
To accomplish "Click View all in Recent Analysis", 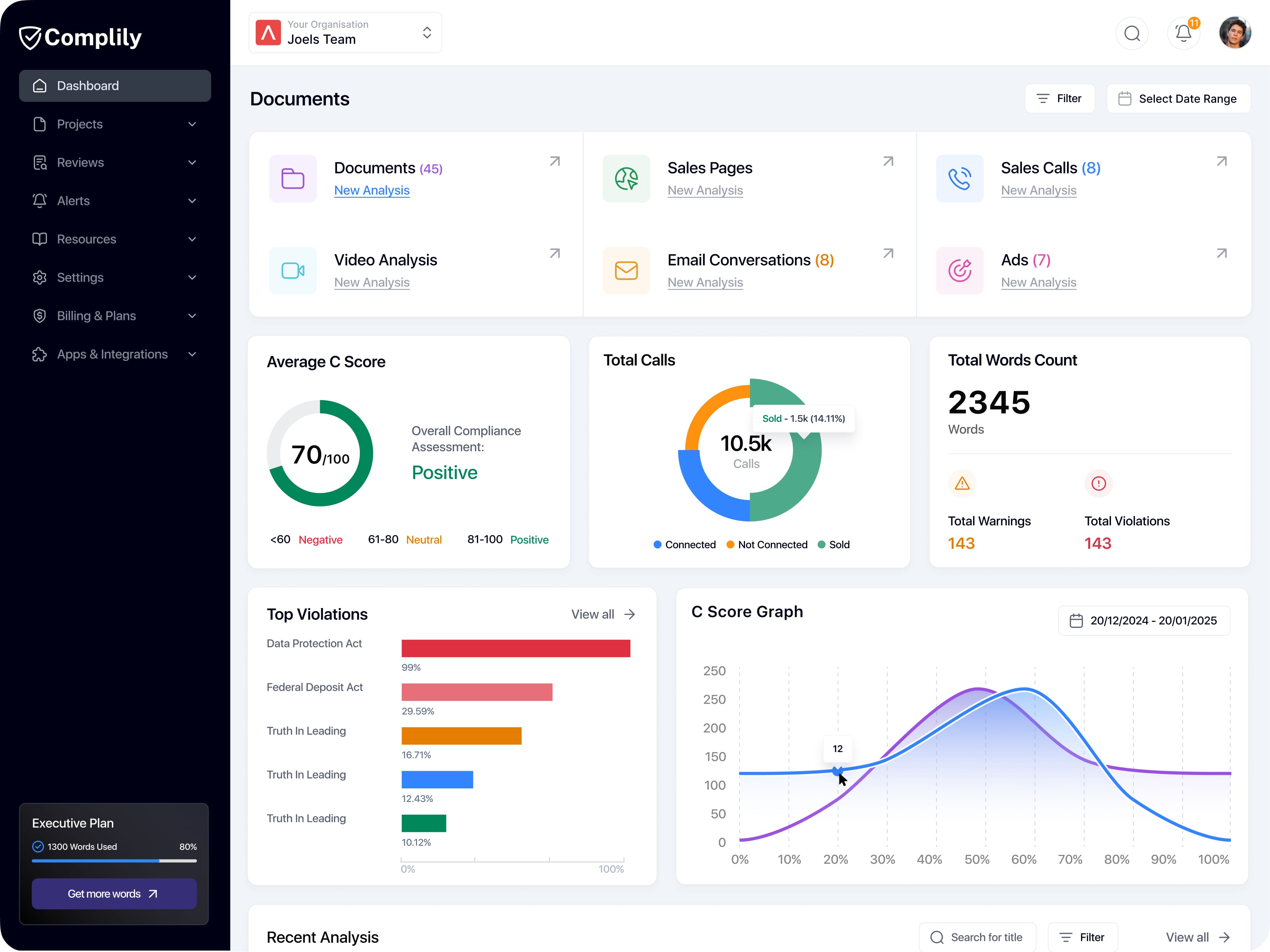I will pos(1198,937).
